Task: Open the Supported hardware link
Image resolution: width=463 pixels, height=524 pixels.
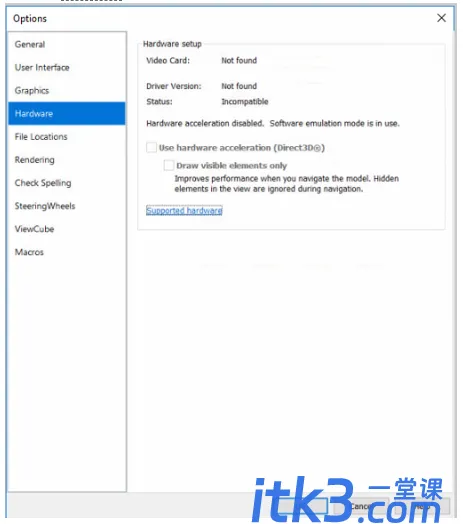Action: pyautogui.click(x=184, y=211)
